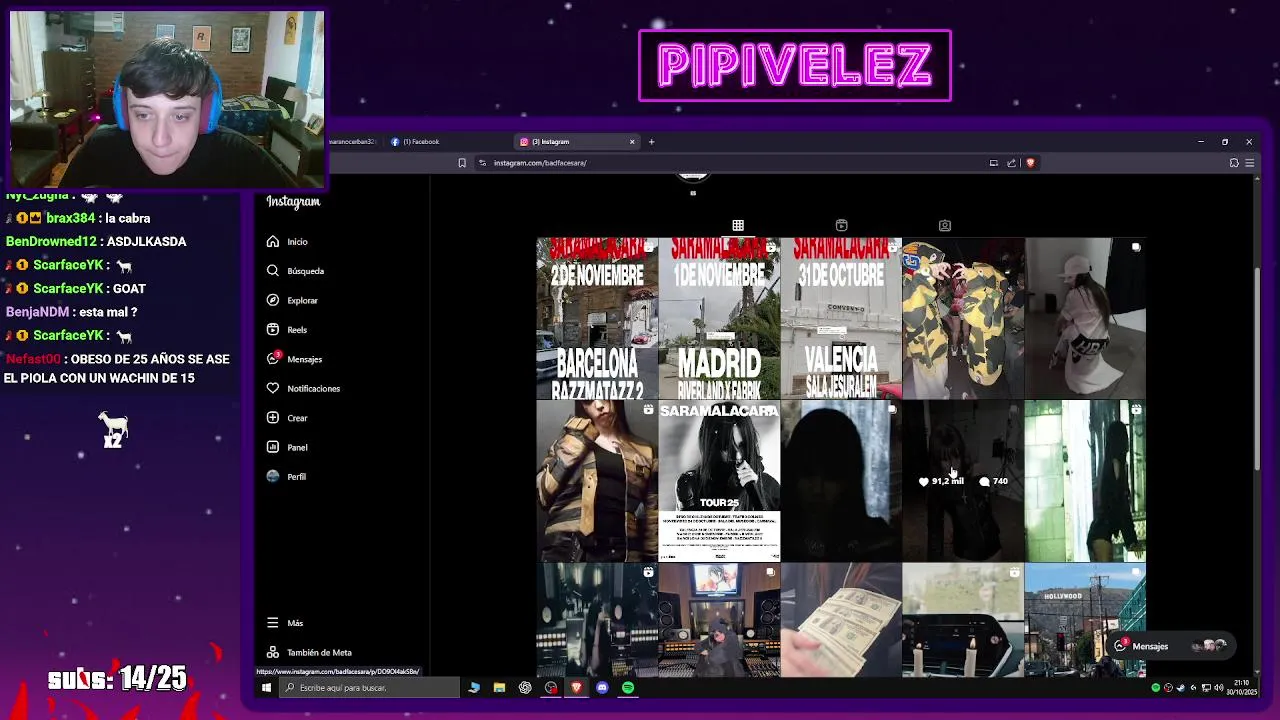Go to Explorar in the sidebar
Viewport: 1280px width, 720px height.
[x=292, y=300]
